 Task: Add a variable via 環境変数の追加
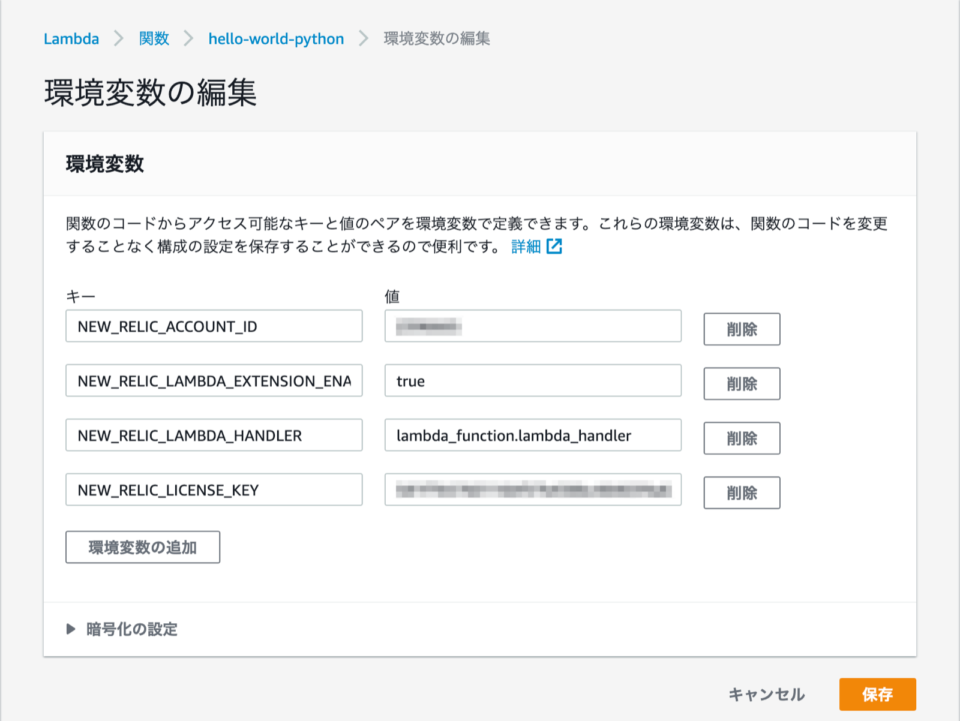(x=142, y=547)
